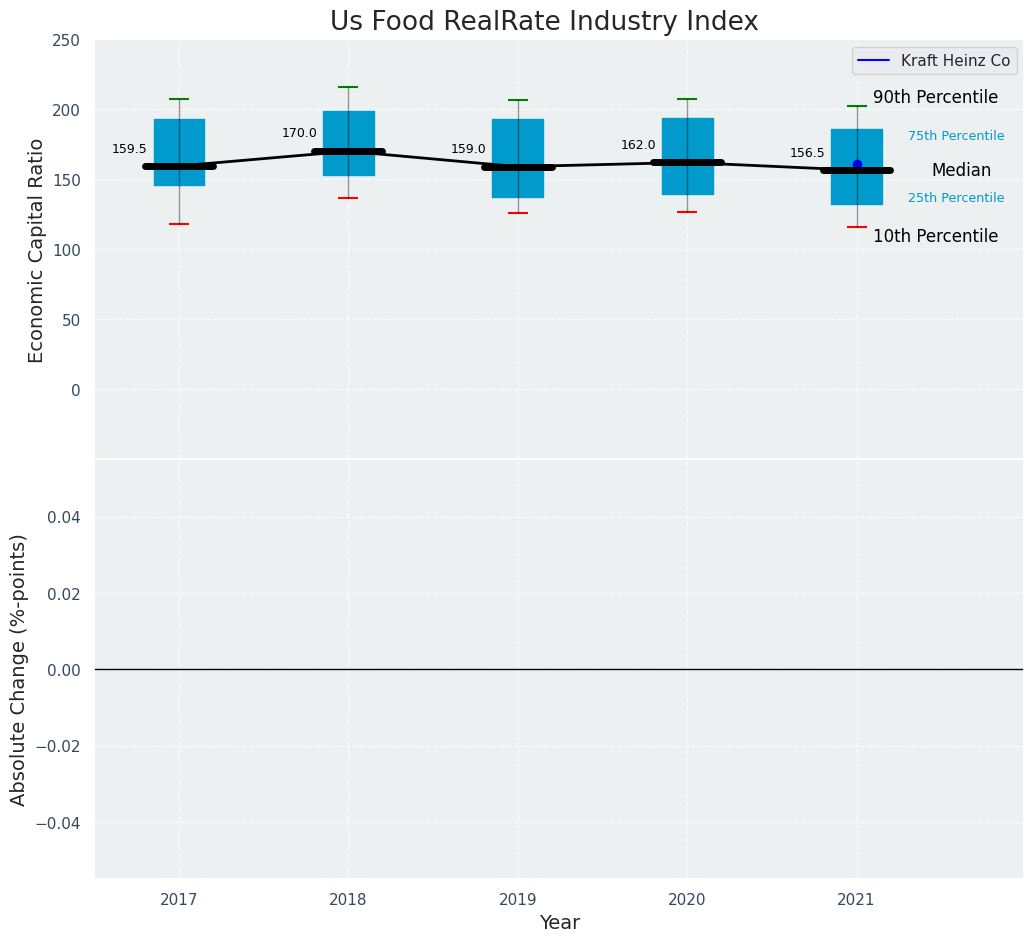This screenshot has height=942, width=1034.
Task: Click the green 90th percentile cap above 2018
Action: pyautogui.click(x=348, y=87)
